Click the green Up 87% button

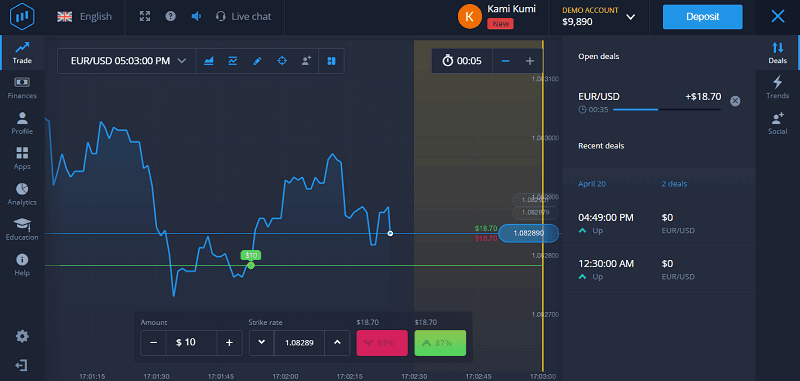coord(440,343)
